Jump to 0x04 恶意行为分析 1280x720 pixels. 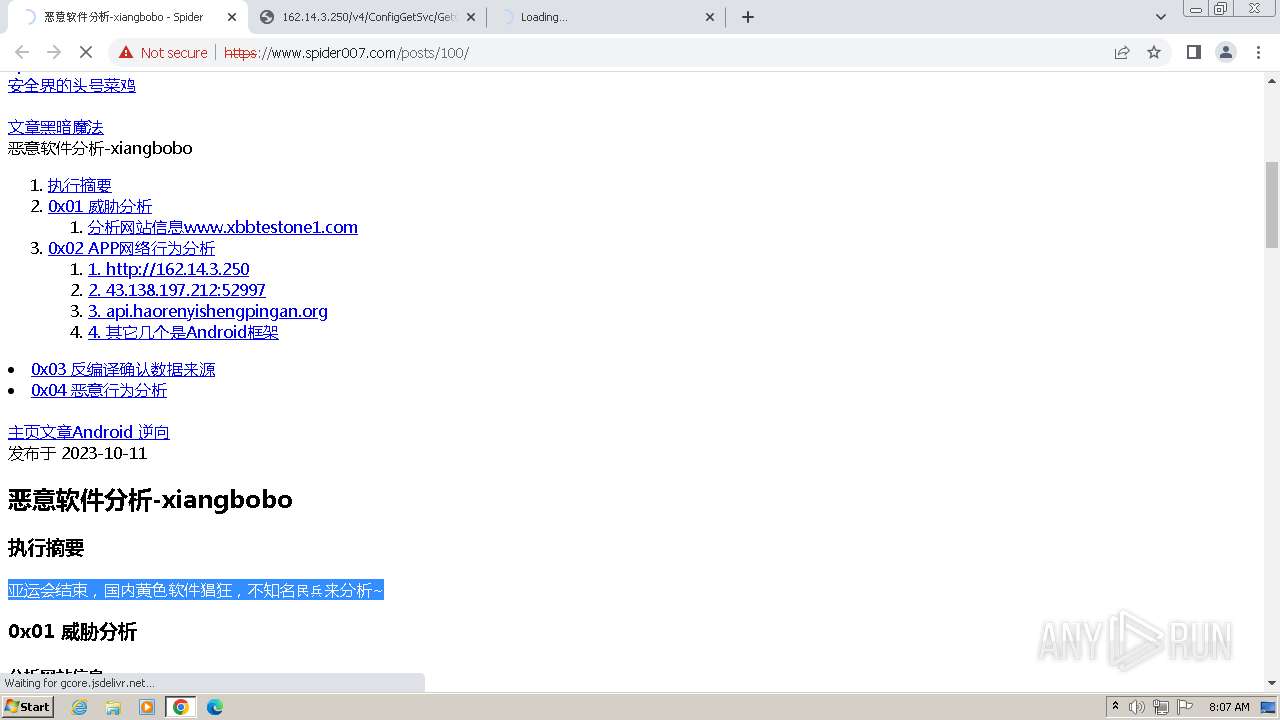[x=99, y=390]
